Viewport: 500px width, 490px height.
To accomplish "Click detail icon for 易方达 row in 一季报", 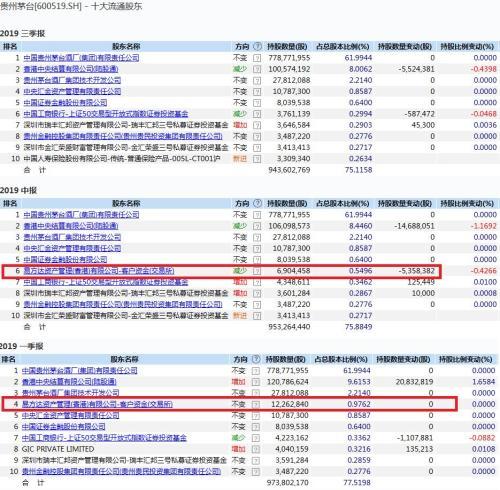I will tap(256, 405).
